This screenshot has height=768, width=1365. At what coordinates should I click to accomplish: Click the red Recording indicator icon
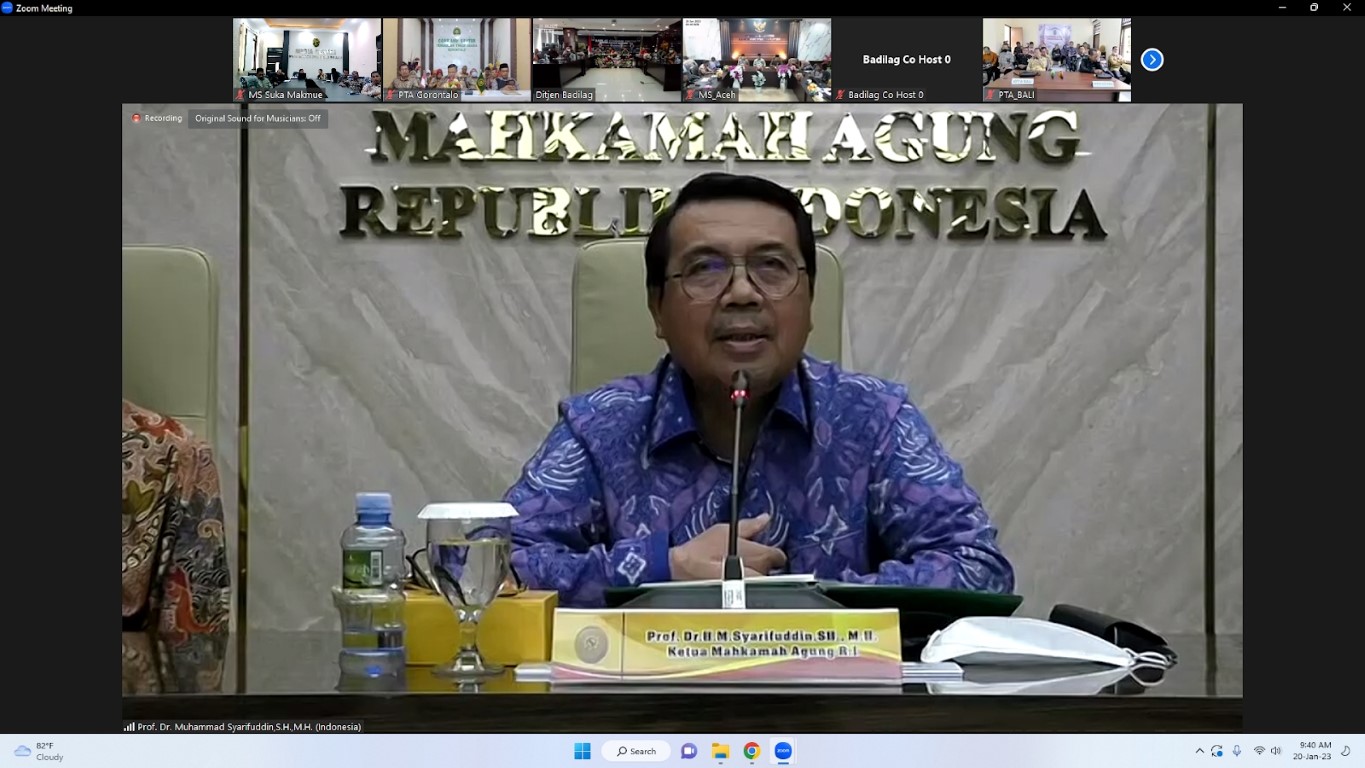(137, 118)
